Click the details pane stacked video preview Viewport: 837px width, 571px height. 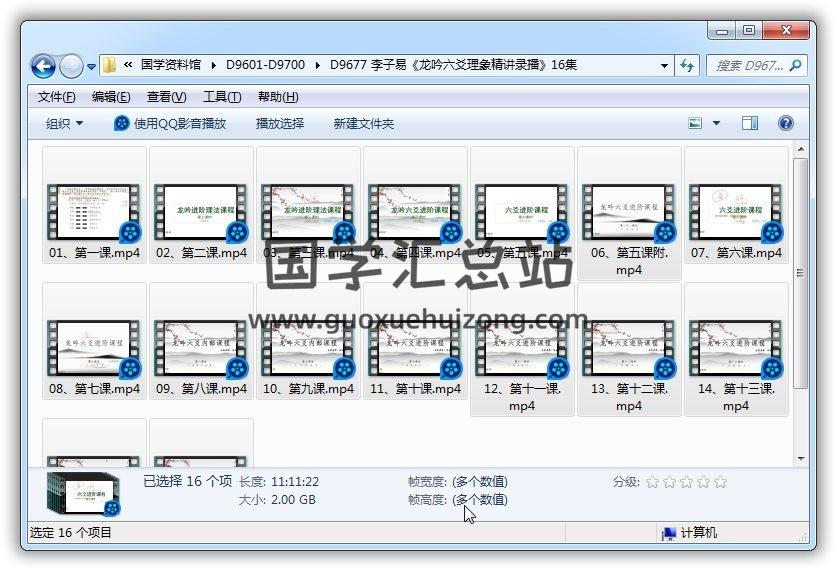(83, 495)
